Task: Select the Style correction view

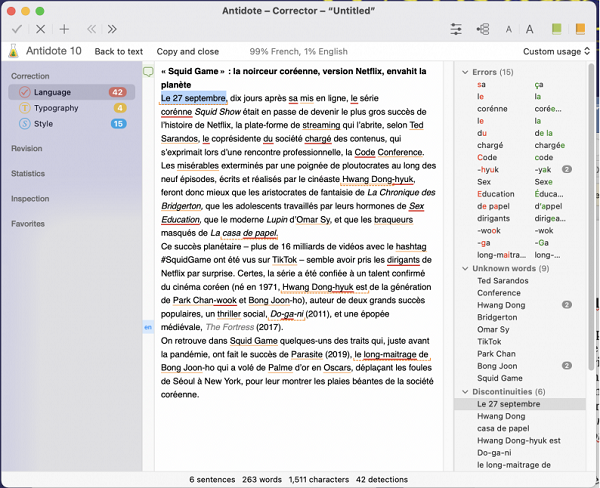Action: (x=45, y=124)
